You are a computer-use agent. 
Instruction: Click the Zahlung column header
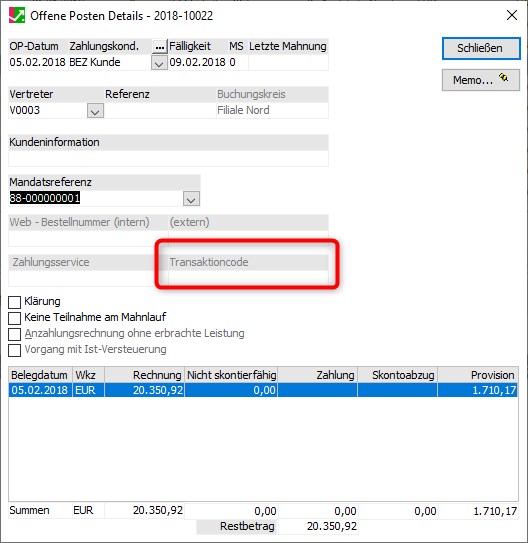tap(317, 375)
